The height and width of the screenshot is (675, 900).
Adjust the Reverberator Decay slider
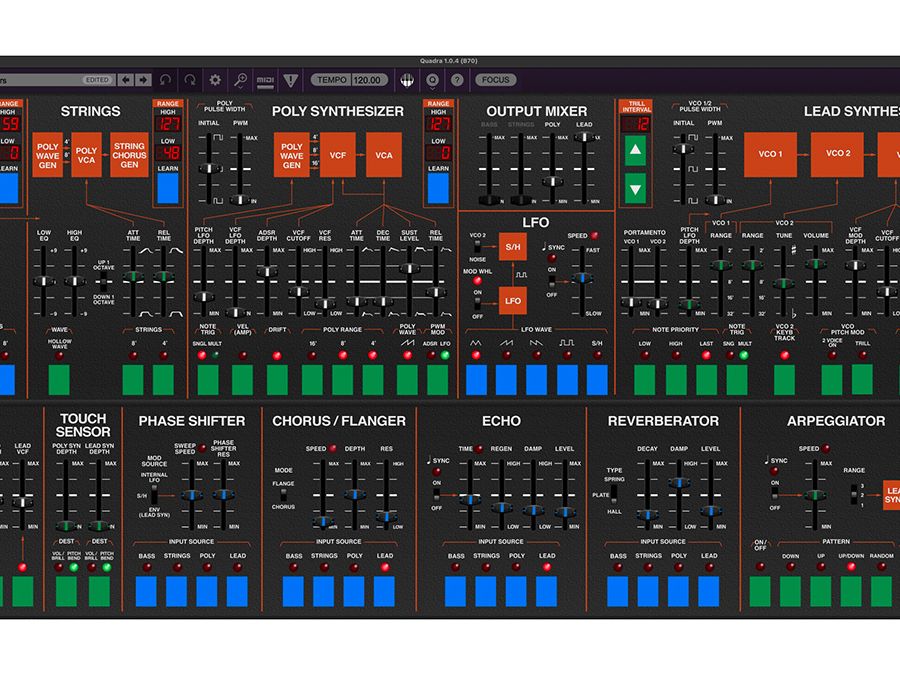[x=647, y=515]
